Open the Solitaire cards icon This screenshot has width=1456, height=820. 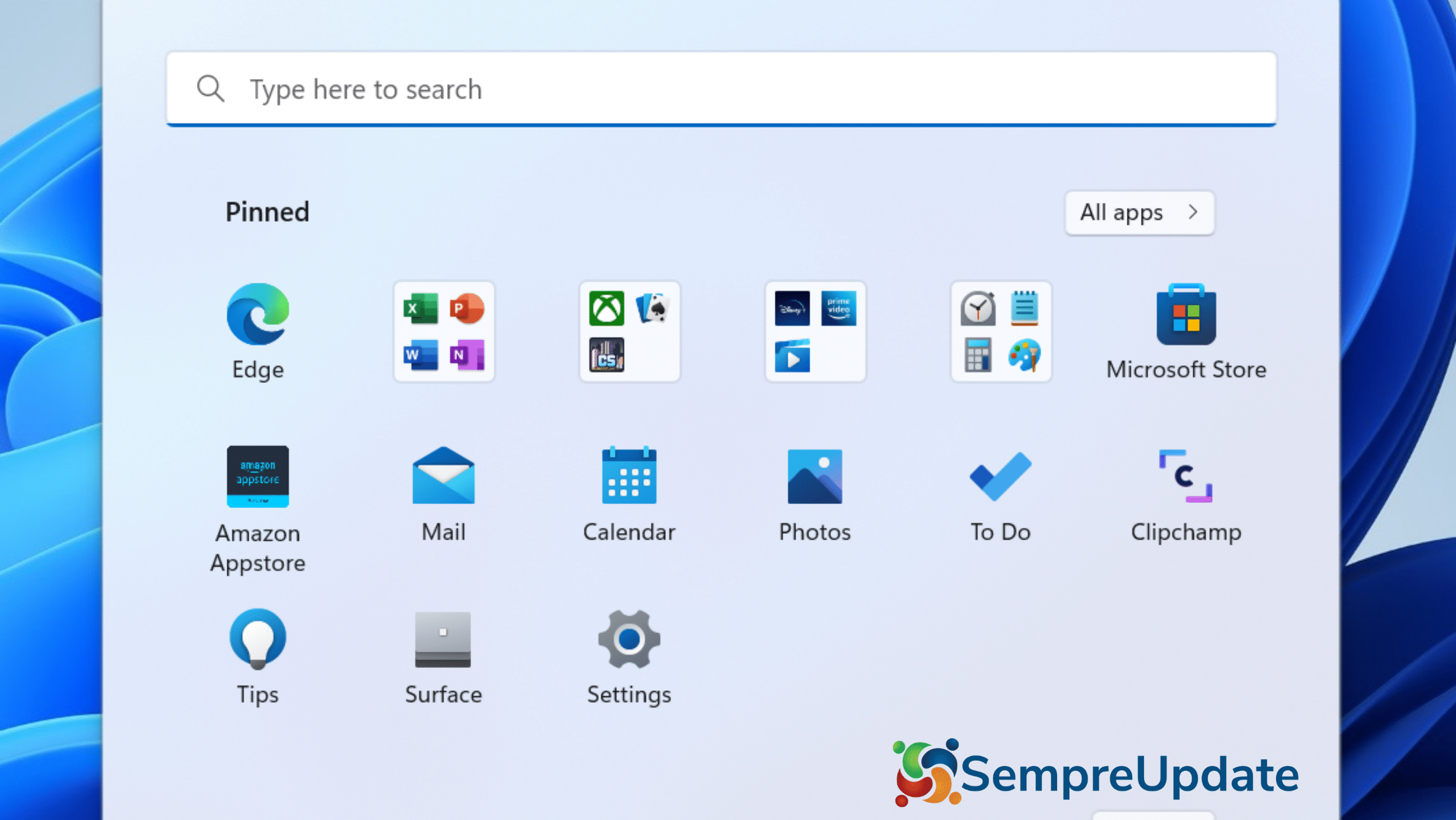tap(653, 308)
